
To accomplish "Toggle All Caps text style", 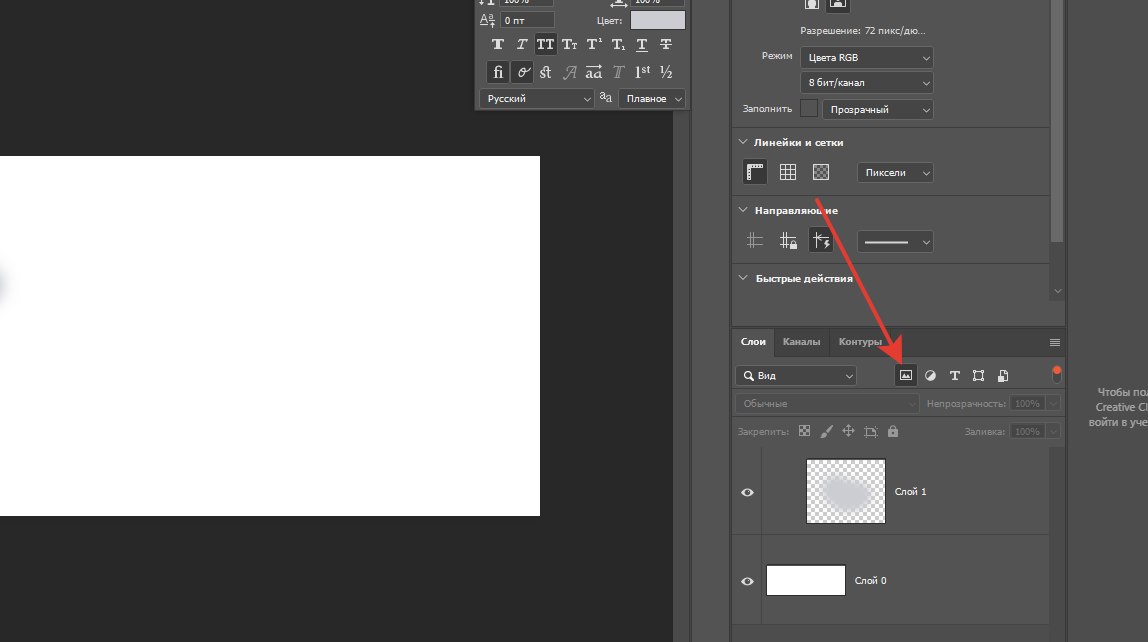I will point(545,45).
